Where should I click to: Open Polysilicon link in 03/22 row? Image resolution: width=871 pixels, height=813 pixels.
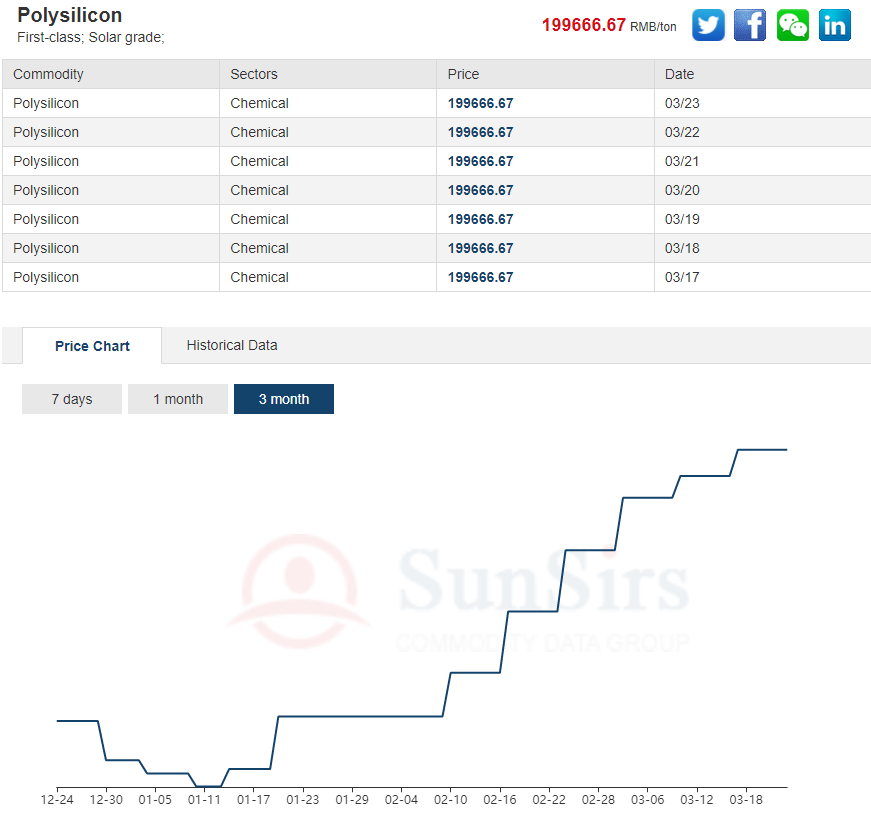coord(46,132)
